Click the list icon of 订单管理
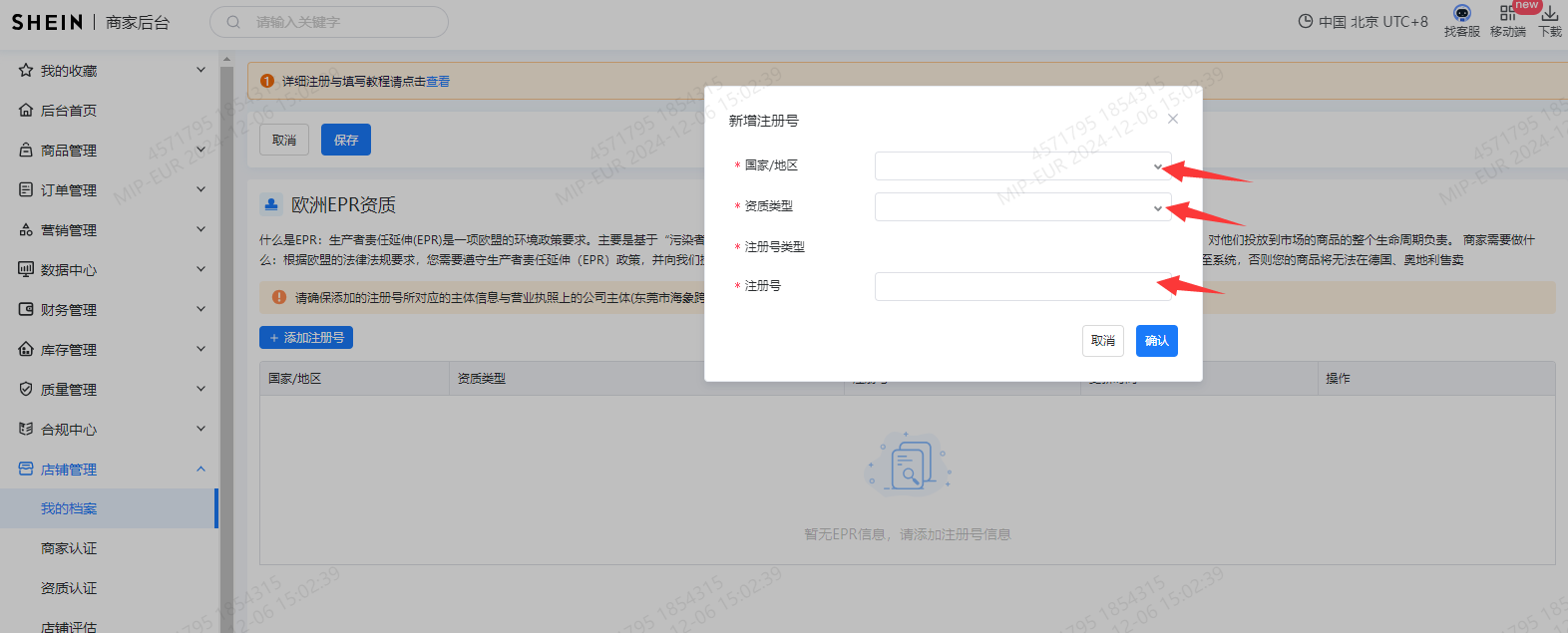The width and height of the screenshot is (1568, 633). pyautogui.click(x=26, y=189)
